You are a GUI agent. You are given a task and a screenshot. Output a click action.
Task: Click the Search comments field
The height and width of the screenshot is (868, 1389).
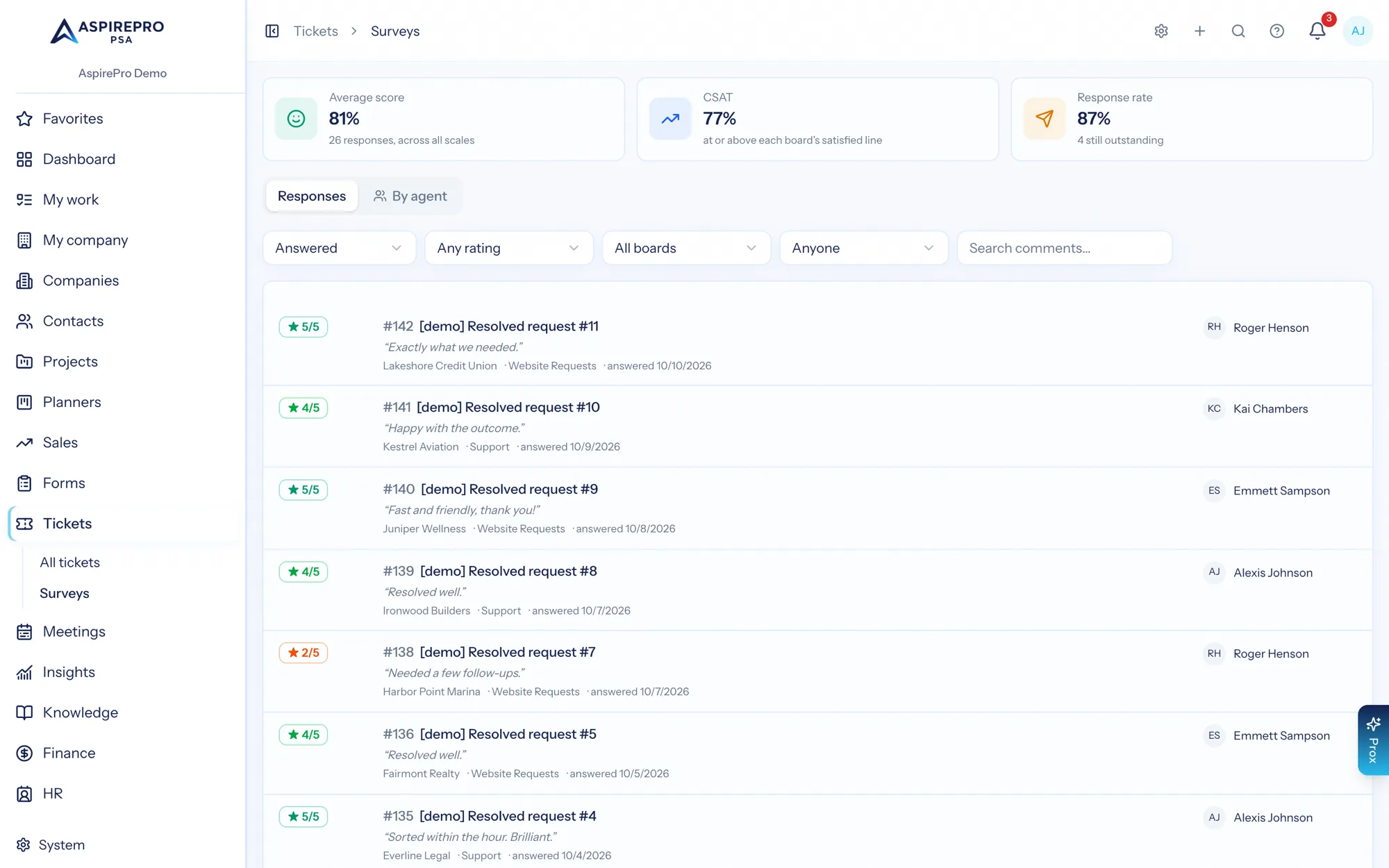click(x=1064, y=248)
